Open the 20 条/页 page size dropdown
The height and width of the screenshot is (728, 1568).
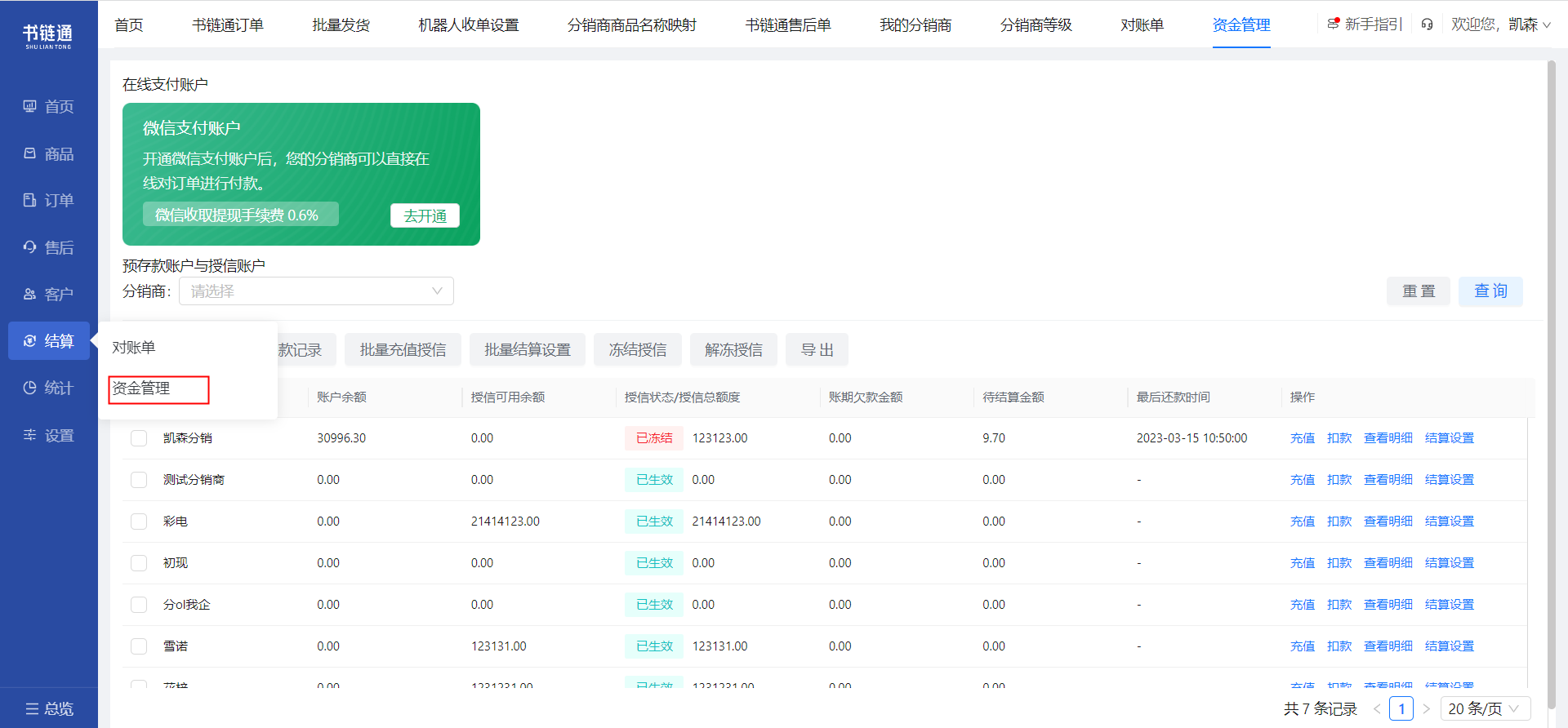point(1485,708)
